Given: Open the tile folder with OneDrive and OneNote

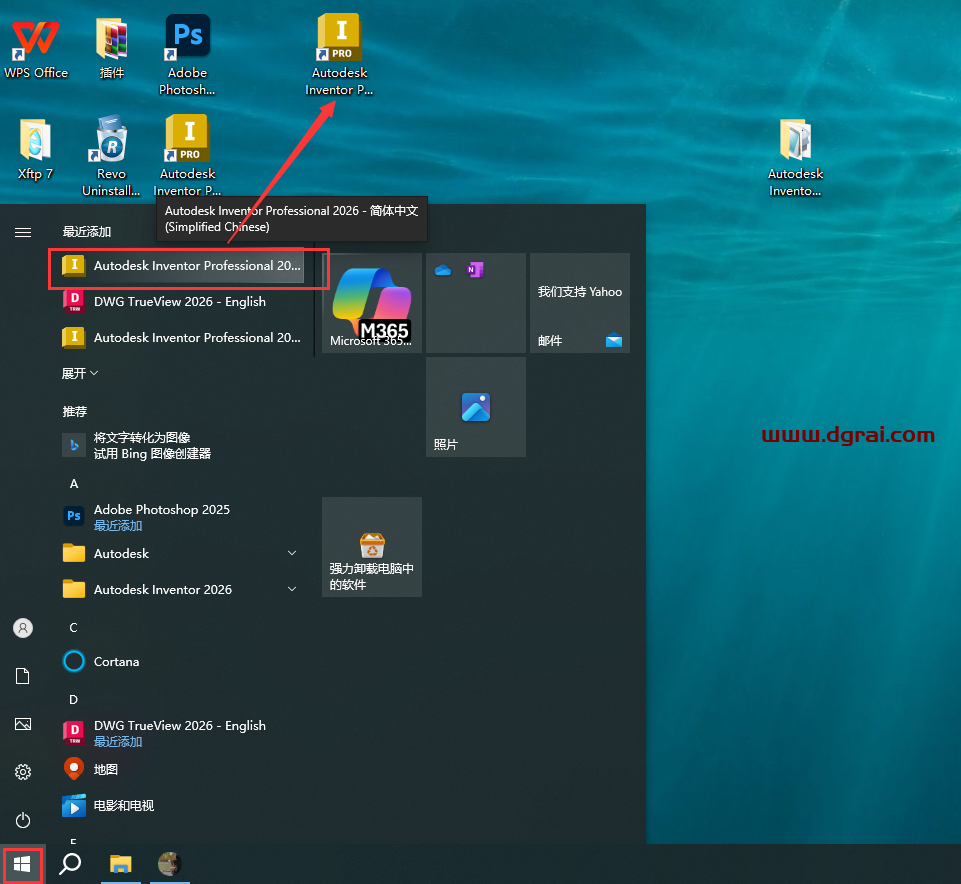Looking at the screenshot, I should [476, 303].
